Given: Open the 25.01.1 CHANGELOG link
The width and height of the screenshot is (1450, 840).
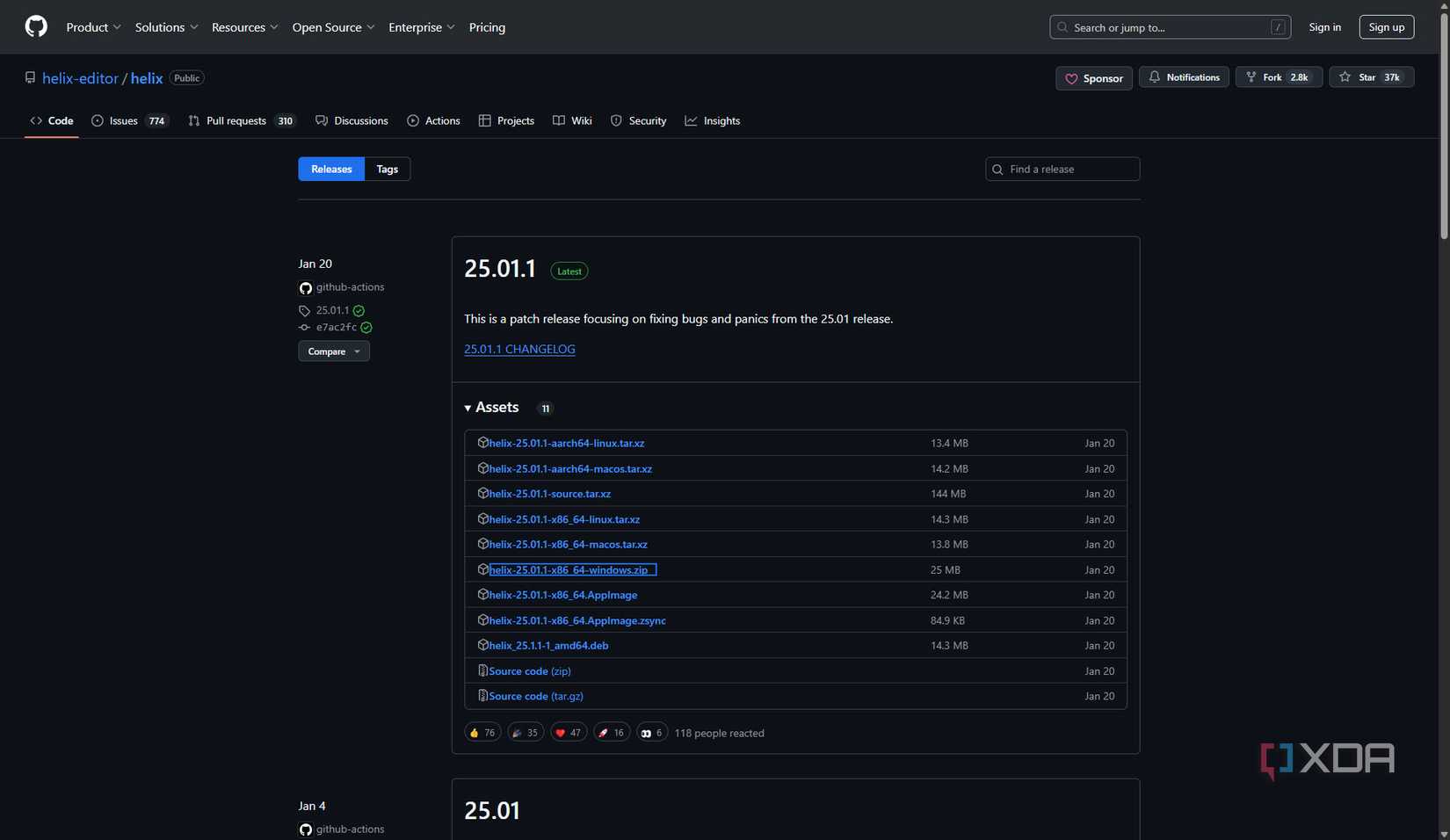Looking at the screenshot, I should click(x=519, y=349).
